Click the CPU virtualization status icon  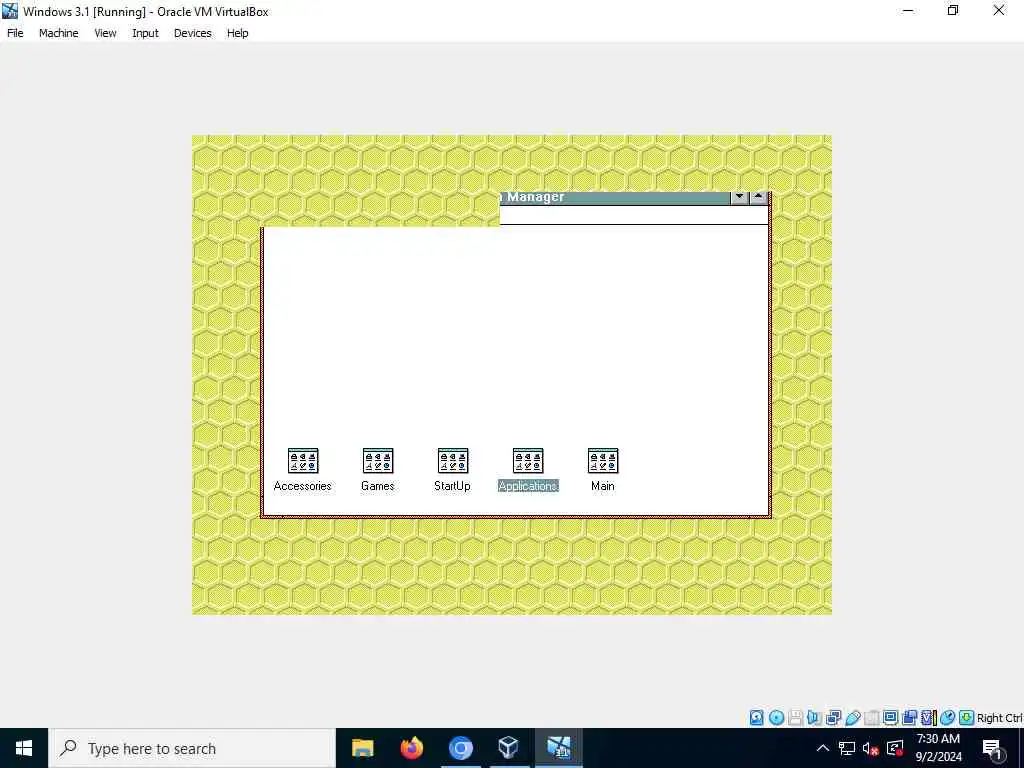coord(928,718)
